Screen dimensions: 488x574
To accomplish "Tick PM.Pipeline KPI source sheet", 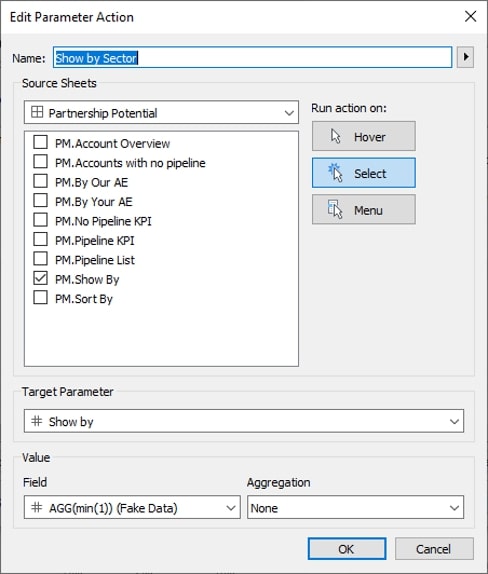I will 40,239.
